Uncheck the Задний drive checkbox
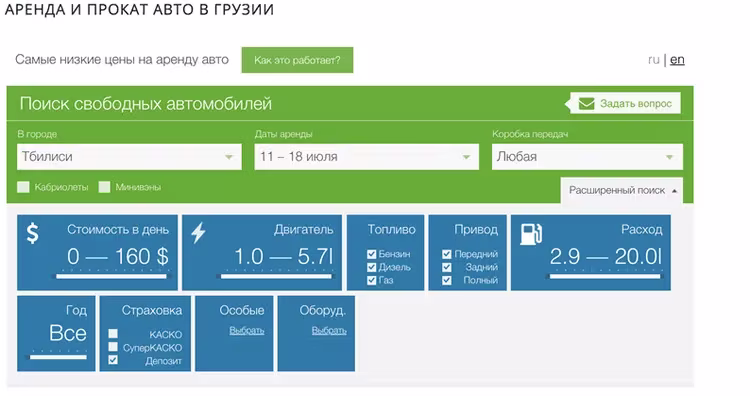The image size is (750, 396). pos(447,267)
